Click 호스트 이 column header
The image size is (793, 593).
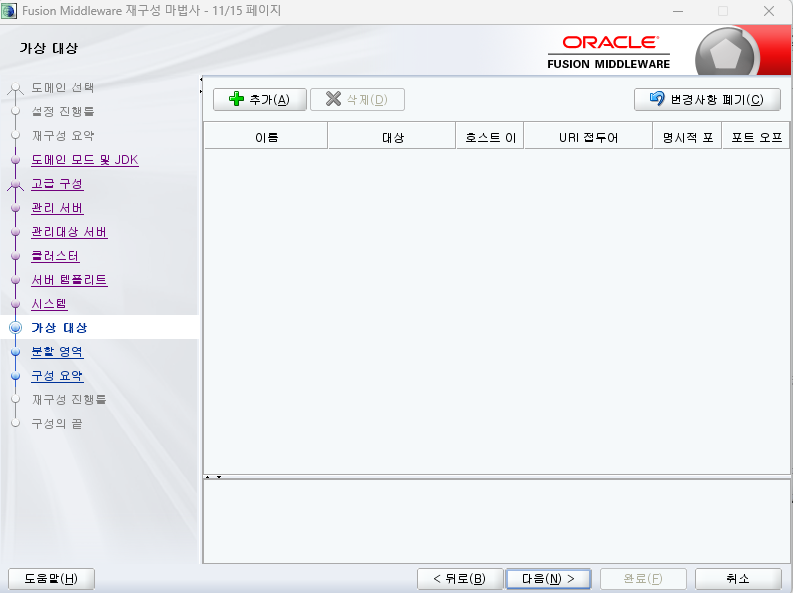coord(490,137)
